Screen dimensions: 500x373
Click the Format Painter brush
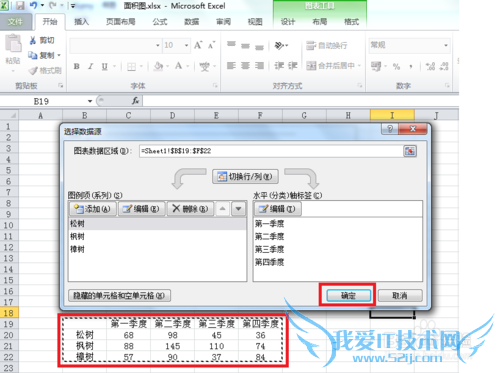coord(33,70)
